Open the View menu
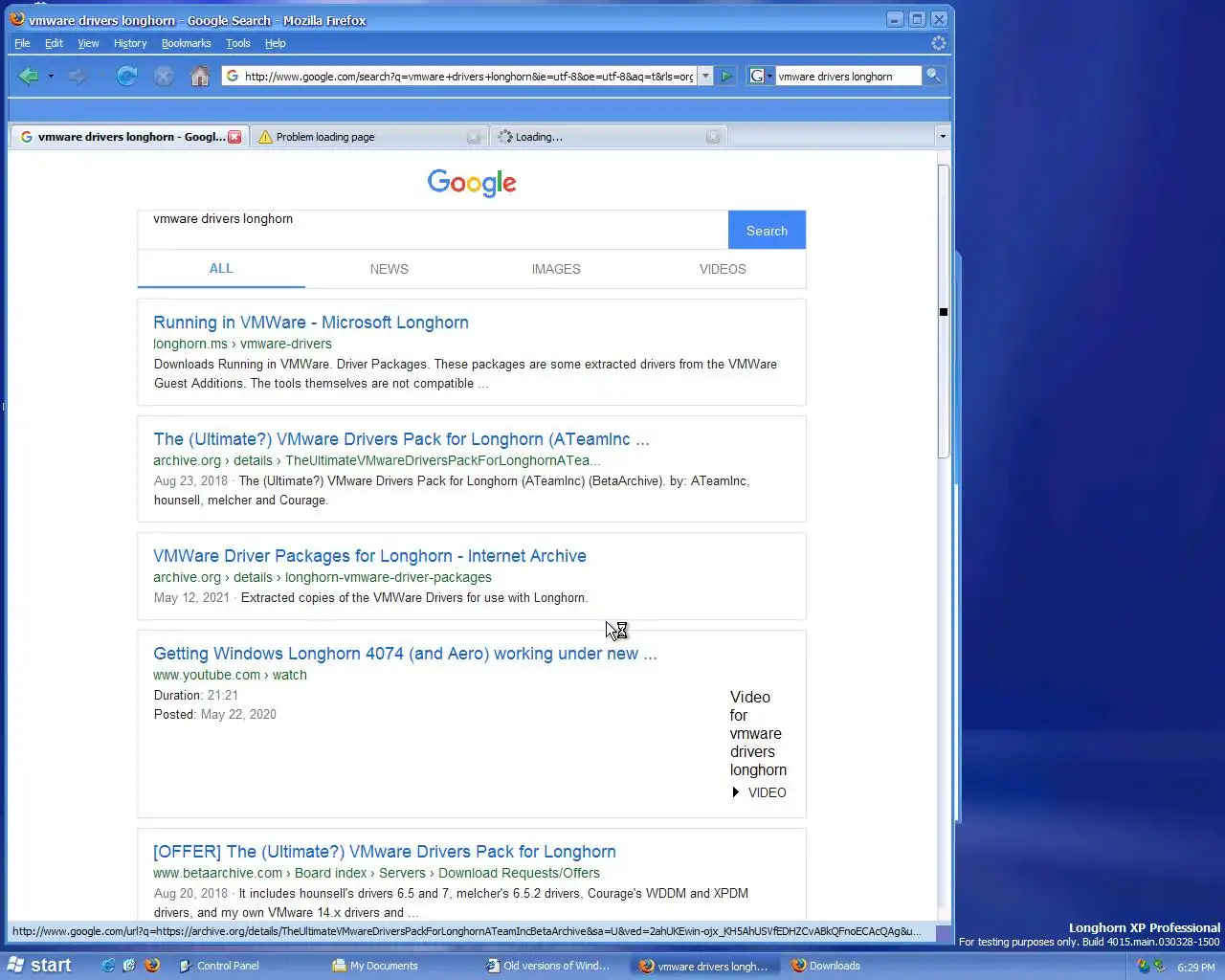The image size is (1225, 980). click(88, 43)
